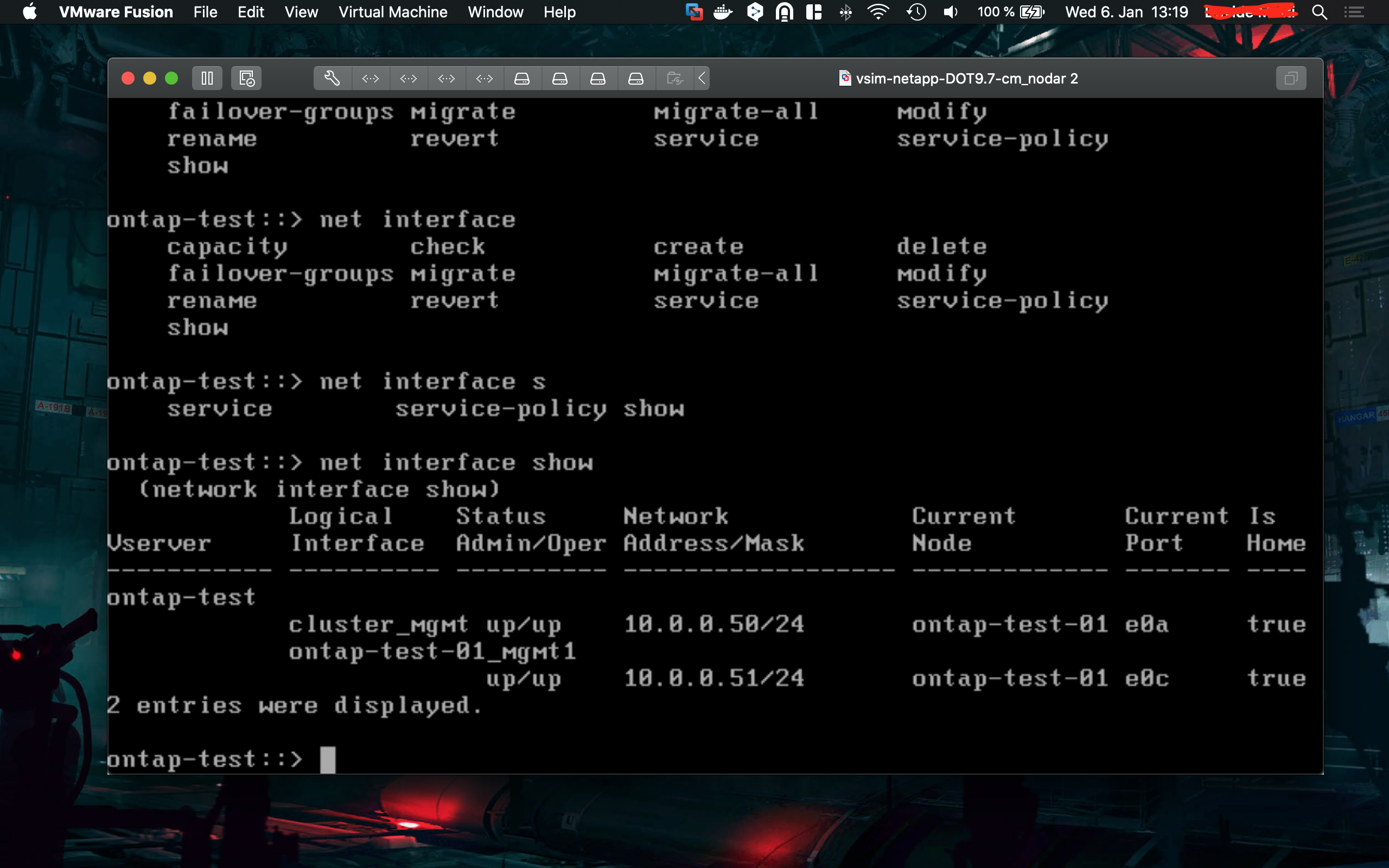Open the VMware Fusion app menu

click(116, 12)
